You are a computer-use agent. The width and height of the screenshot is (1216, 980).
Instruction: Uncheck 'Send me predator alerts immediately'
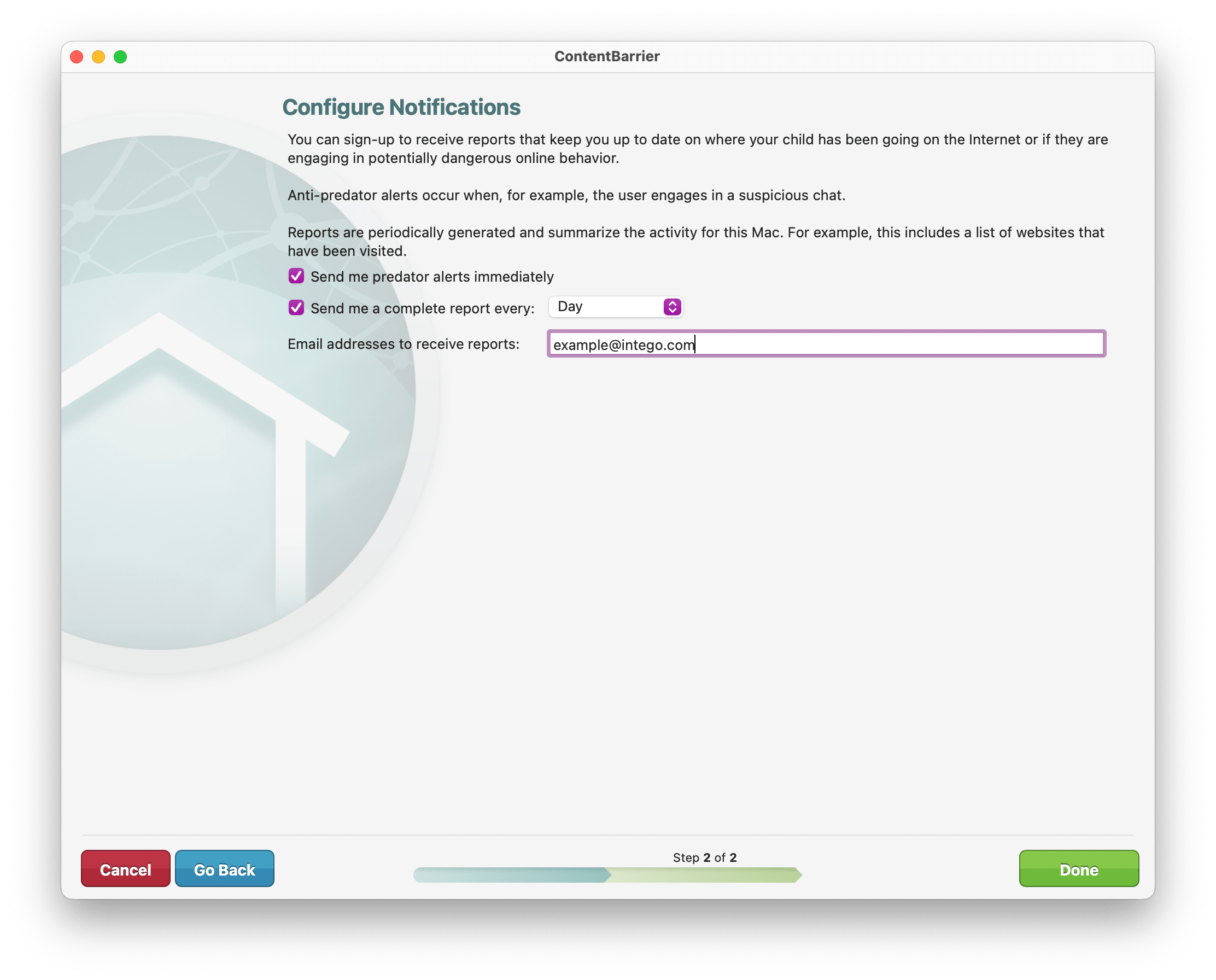[x=296, y=276]
